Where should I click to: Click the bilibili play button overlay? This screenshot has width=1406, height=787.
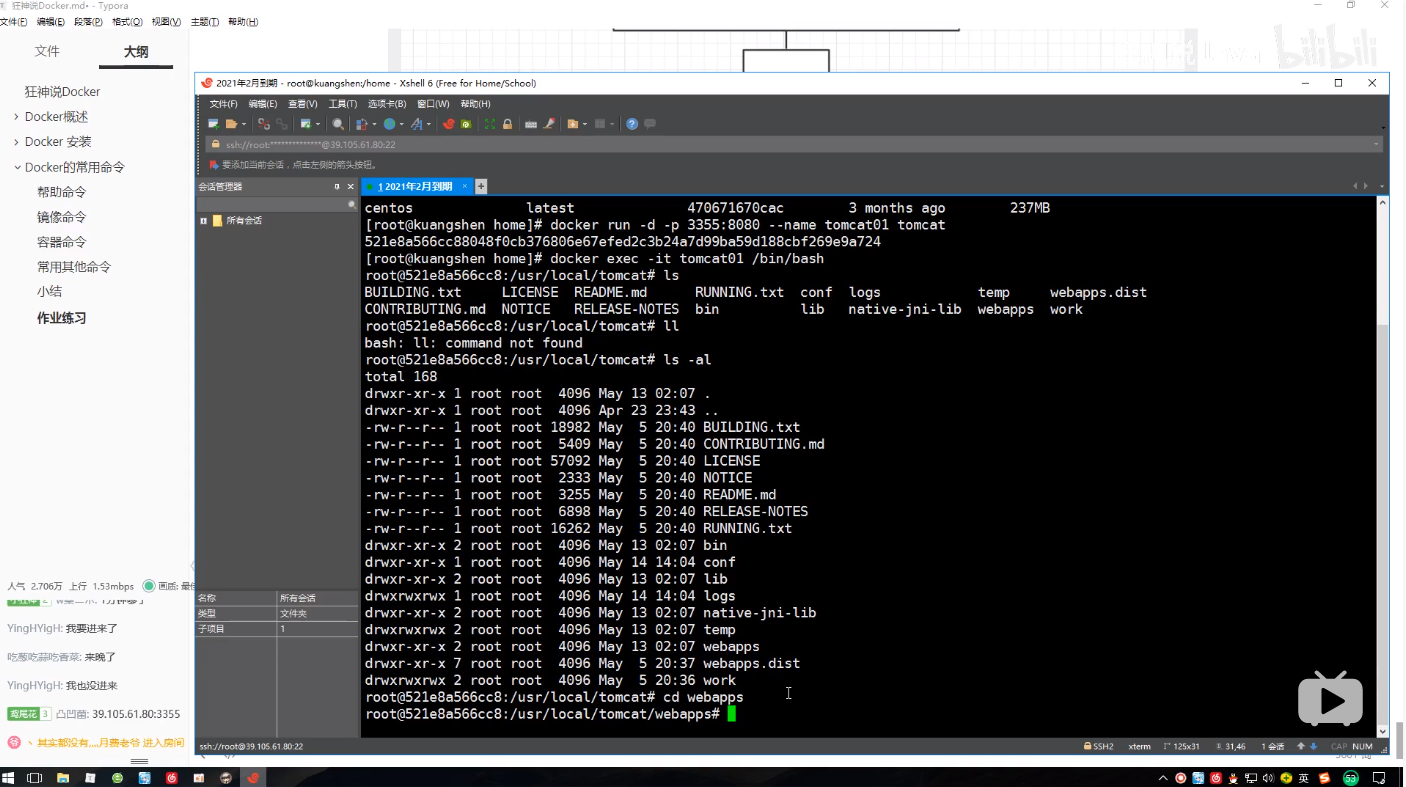click(x=1330, y=698)
